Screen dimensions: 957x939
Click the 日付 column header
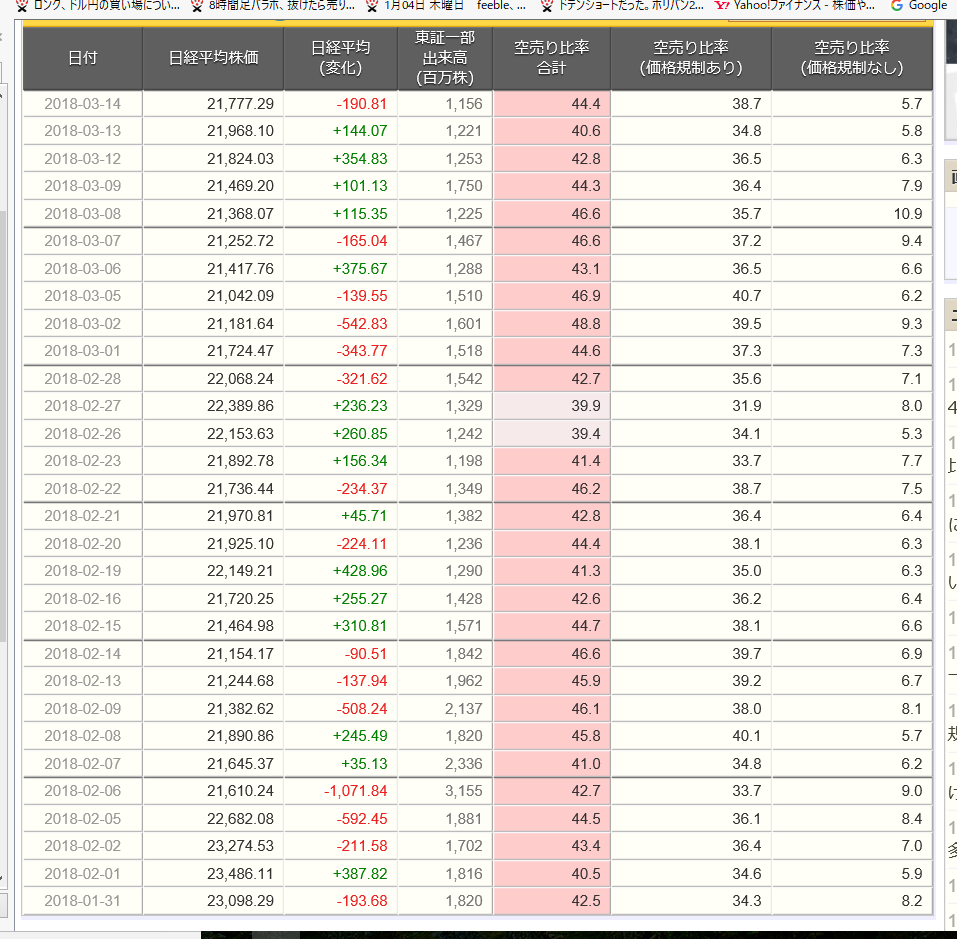pyautogui.click(x=83, y=57)
